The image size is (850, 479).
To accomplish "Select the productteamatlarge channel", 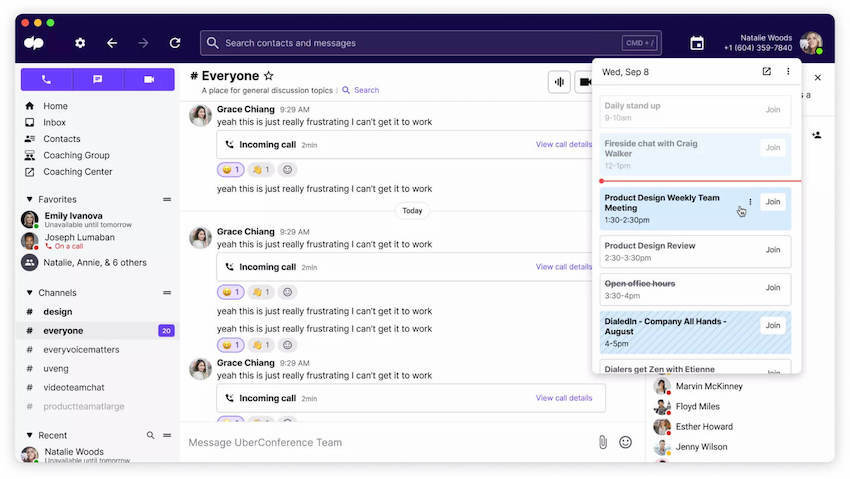I will click(98, 406).
